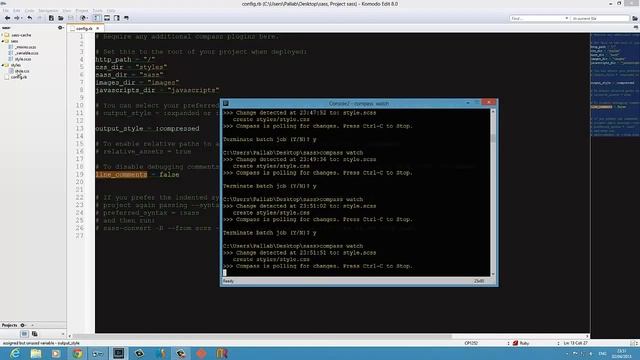The height and width of the screenshot is (360, 640).
Task: Open Internet Explorer from the taskbar
Action: [x=15, y=353]
